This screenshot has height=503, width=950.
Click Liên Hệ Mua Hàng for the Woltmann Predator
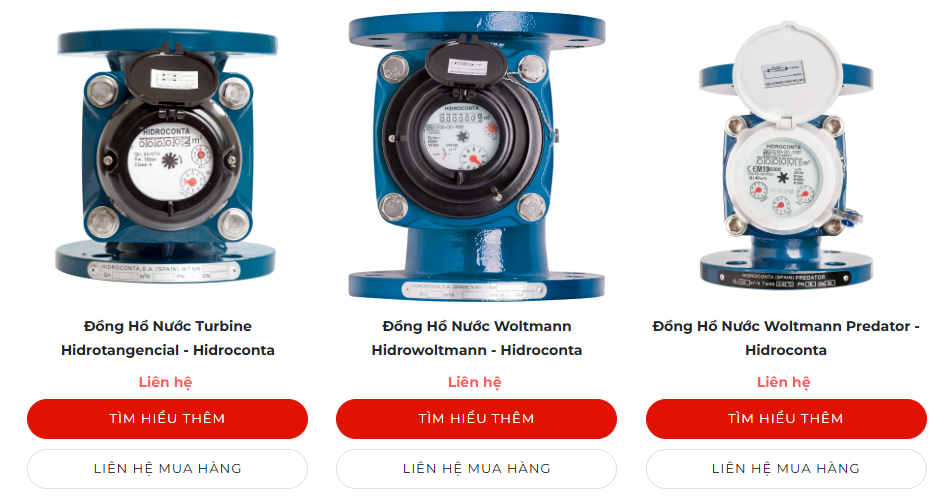tap(786, 468)
